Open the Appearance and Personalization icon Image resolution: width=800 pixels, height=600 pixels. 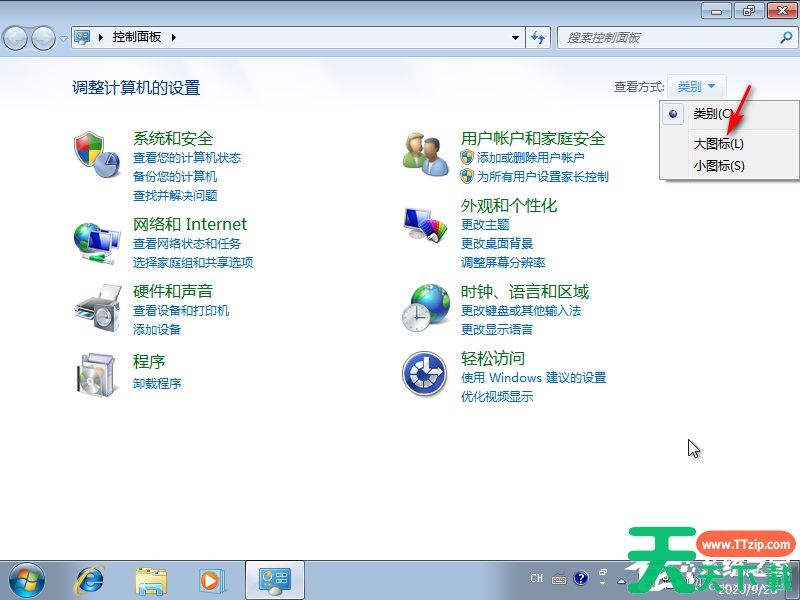coord(425,224)
